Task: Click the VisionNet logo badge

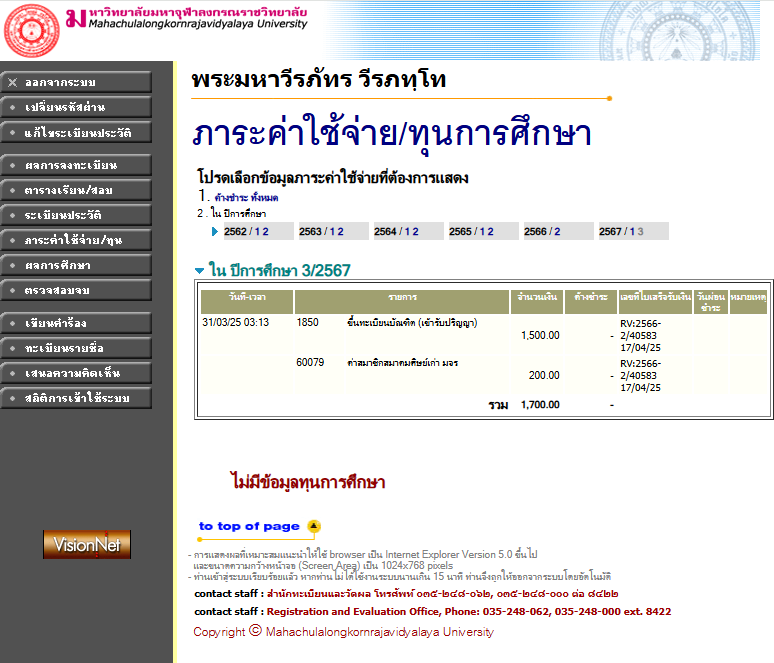Action: 87,544
